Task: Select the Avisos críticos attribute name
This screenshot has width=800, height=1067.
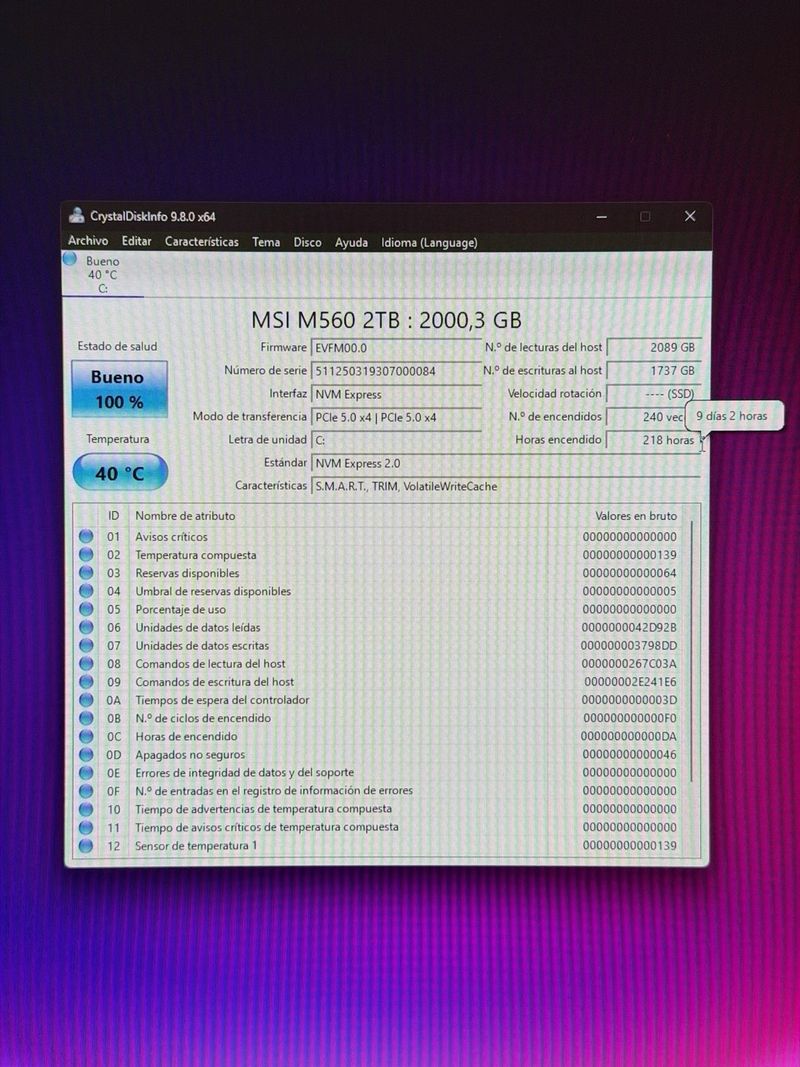Action: click(171, 537)
